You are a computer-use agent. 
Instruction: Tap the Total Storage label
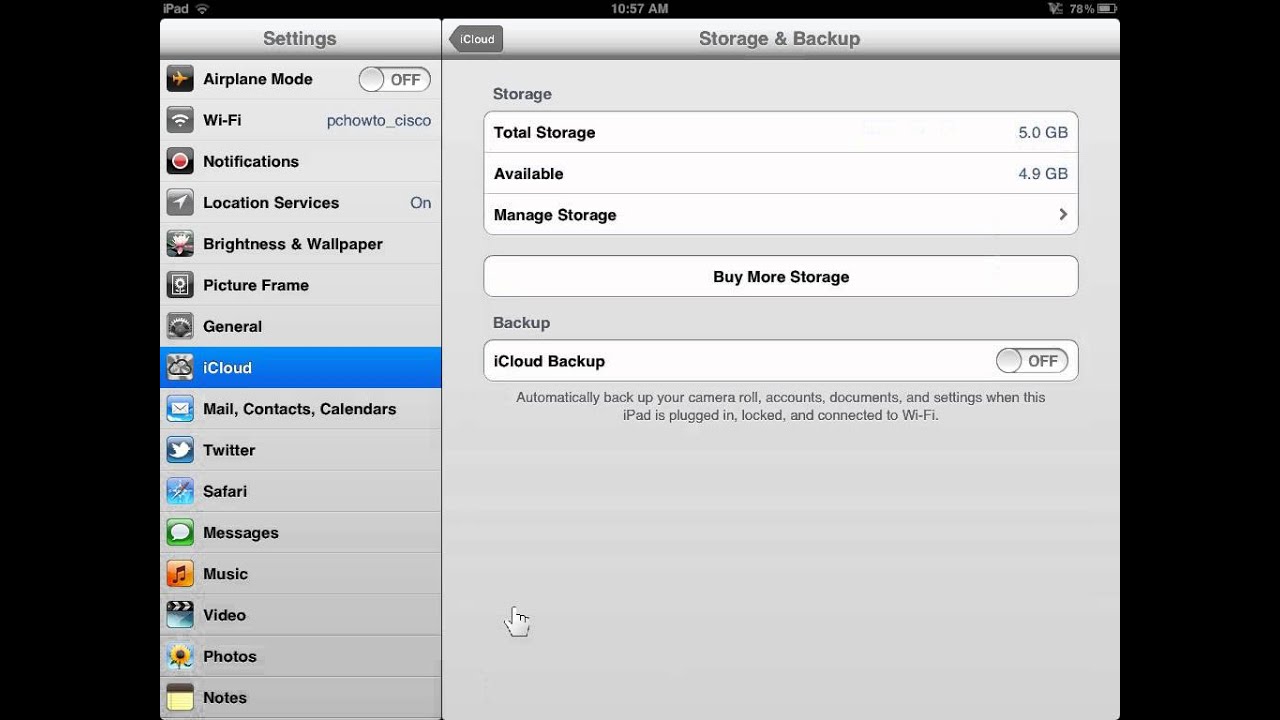545,132
